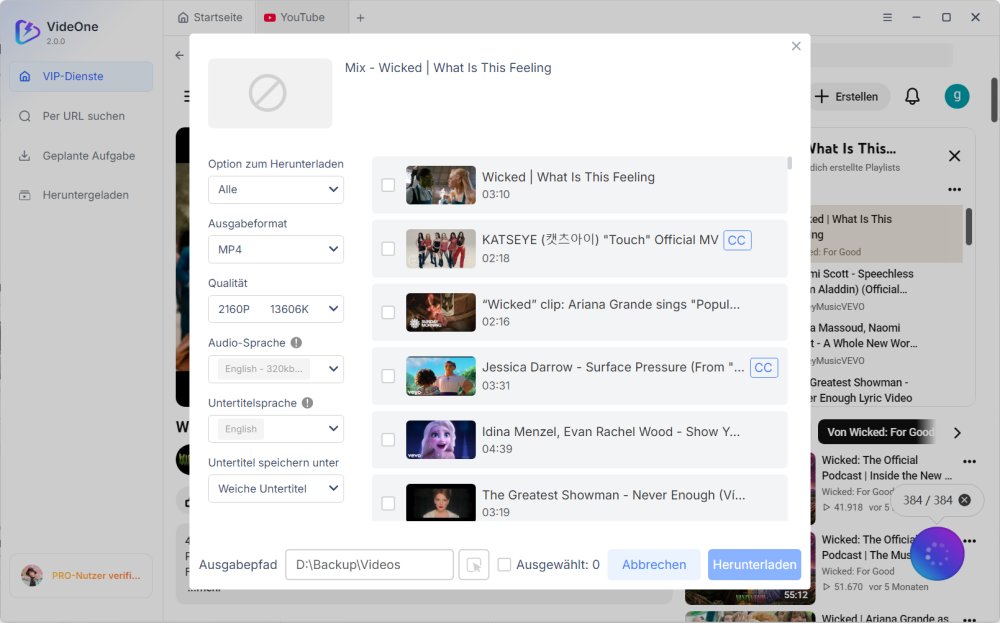Switch to the Startseite tab
Image resolution: width=1000 pixels, height=623 pixels.
point(210,18)
